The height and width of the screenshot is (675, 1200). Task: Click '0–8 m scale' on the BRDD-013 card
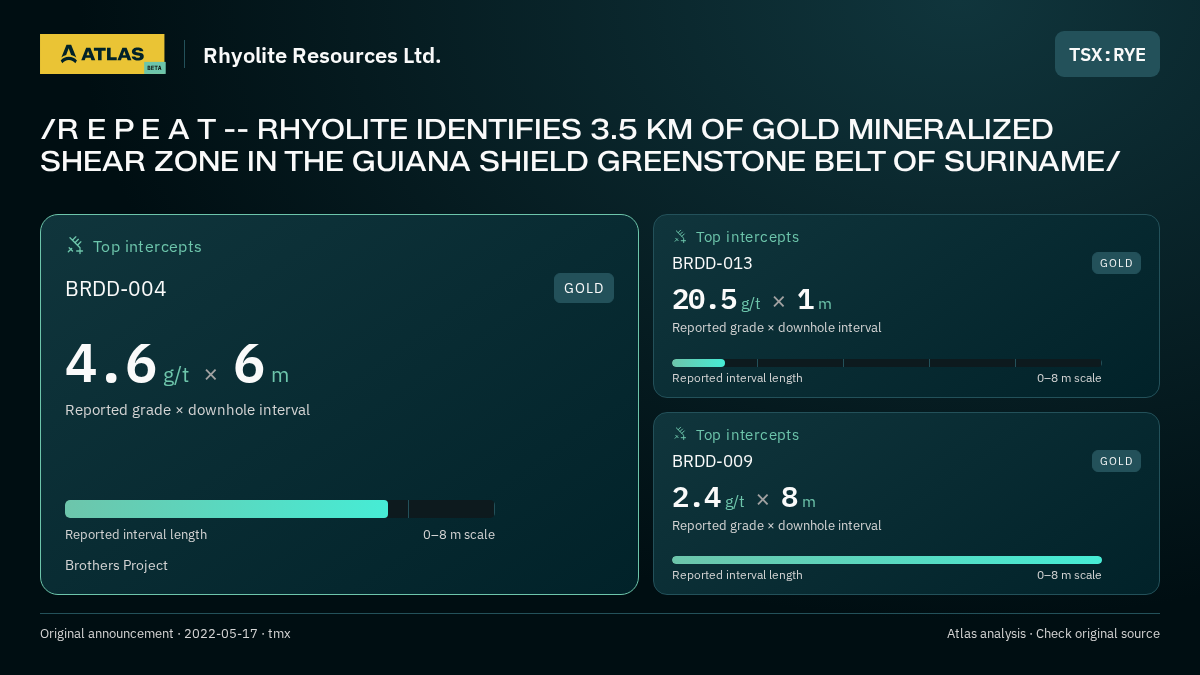[x=1069, y=378]
